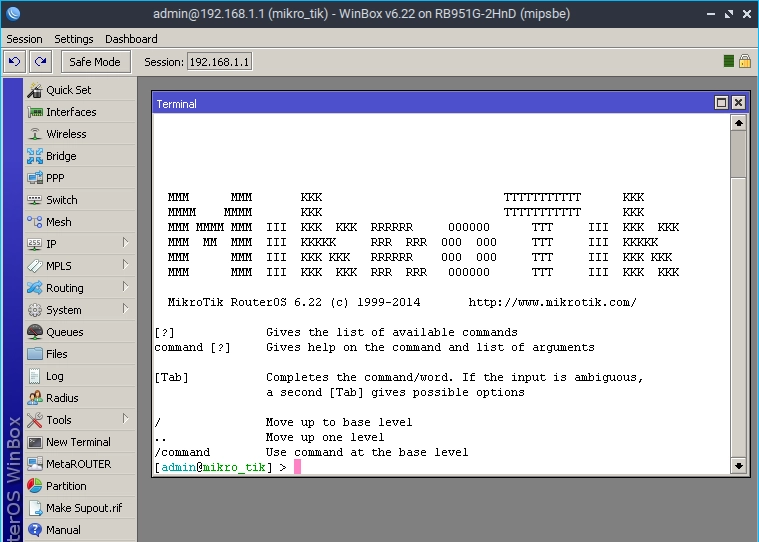Click 'Move up one level' text
The image size is (759, 542).
(x=325, y=437)
